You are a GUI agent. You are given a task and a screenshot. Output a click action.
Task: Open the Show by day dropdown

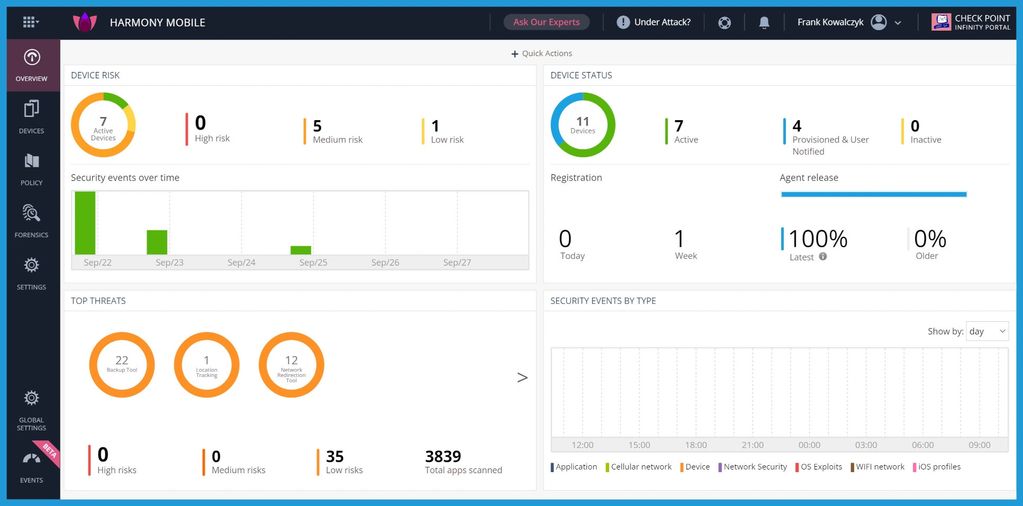[x=987, y=331]
